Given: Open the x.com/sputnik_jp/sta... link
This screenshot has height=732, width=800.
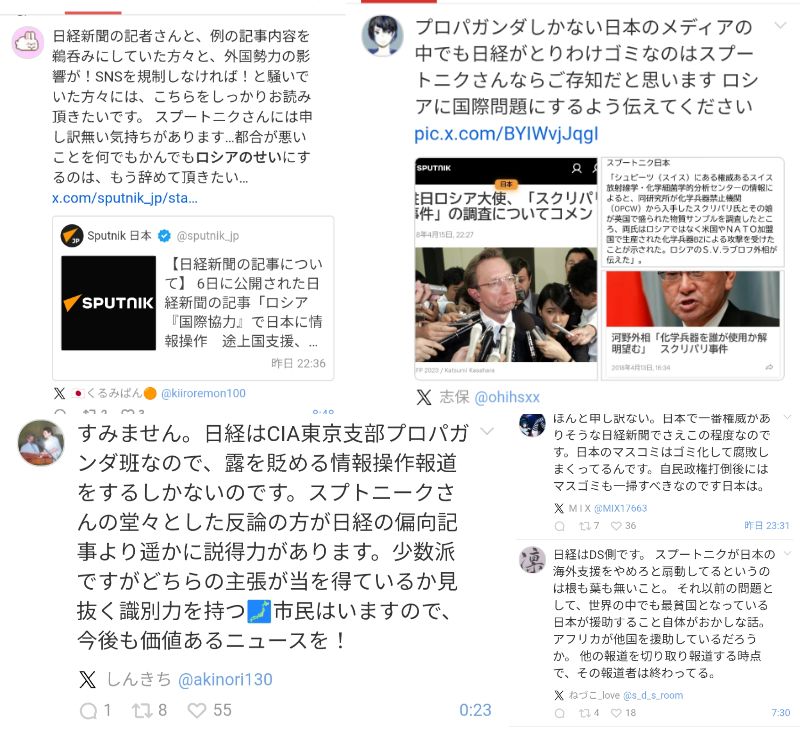Looking at the screenshot, I should point(124,198).
